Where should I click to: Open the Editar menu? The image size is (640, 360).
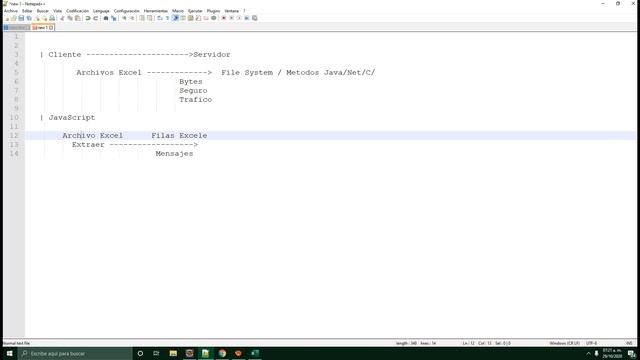coord(27,11)
